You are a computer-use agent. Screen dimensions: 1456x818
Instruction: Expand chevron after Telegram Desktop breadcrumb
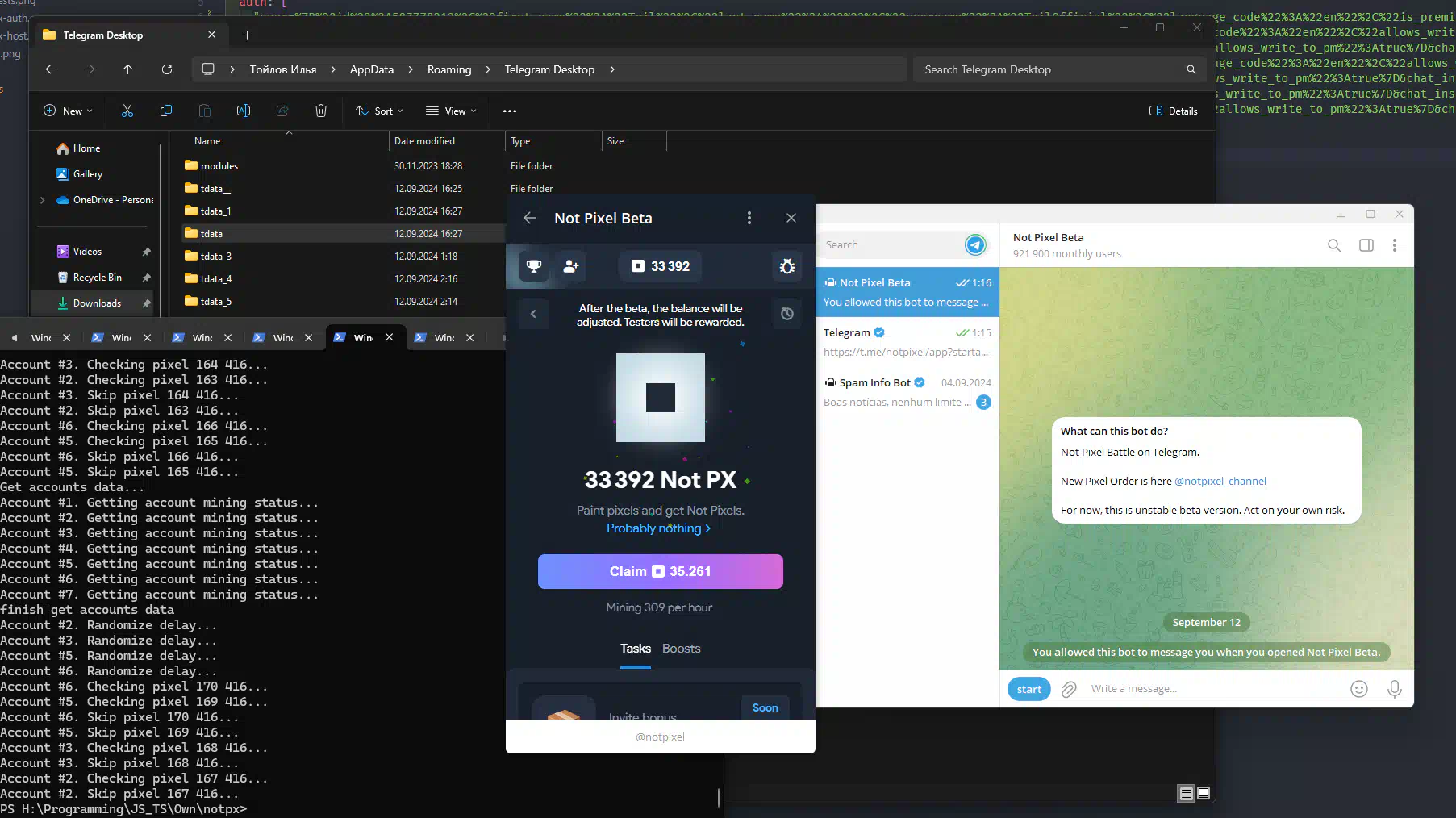[x=612, y=69]
